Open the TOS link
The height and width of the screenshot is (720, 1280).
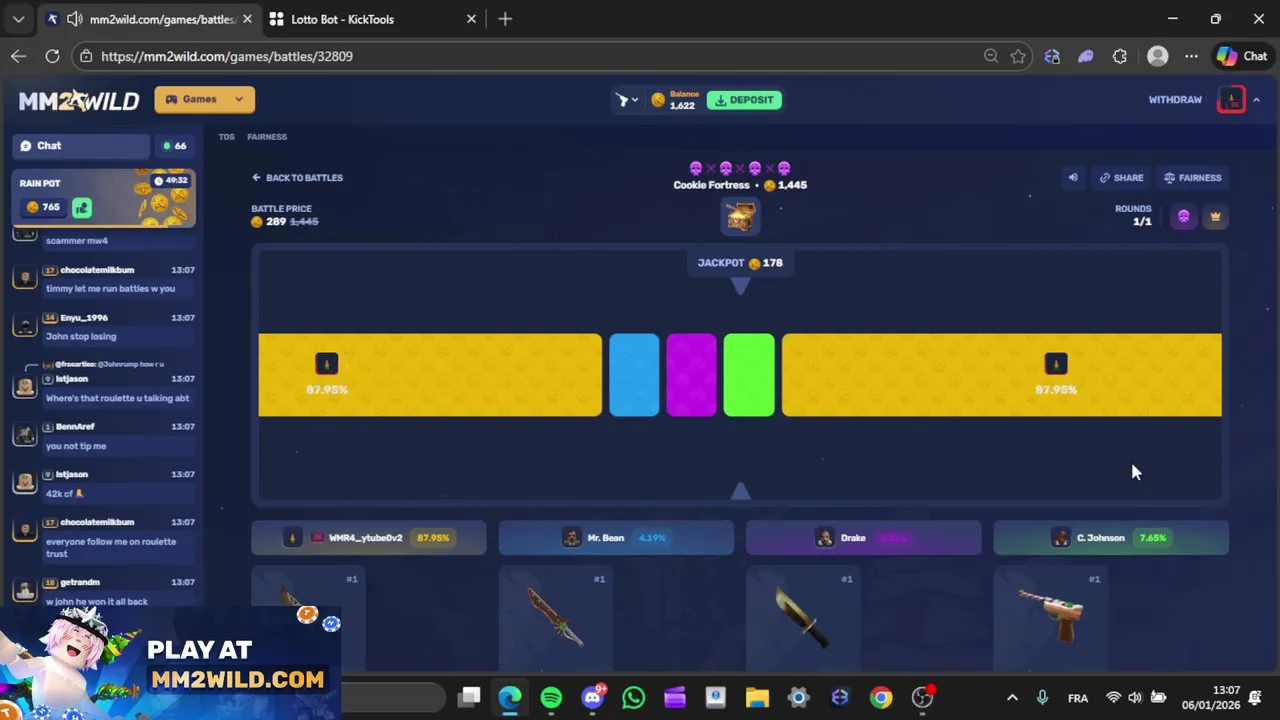pyautogui.click(x=227, y=137)
